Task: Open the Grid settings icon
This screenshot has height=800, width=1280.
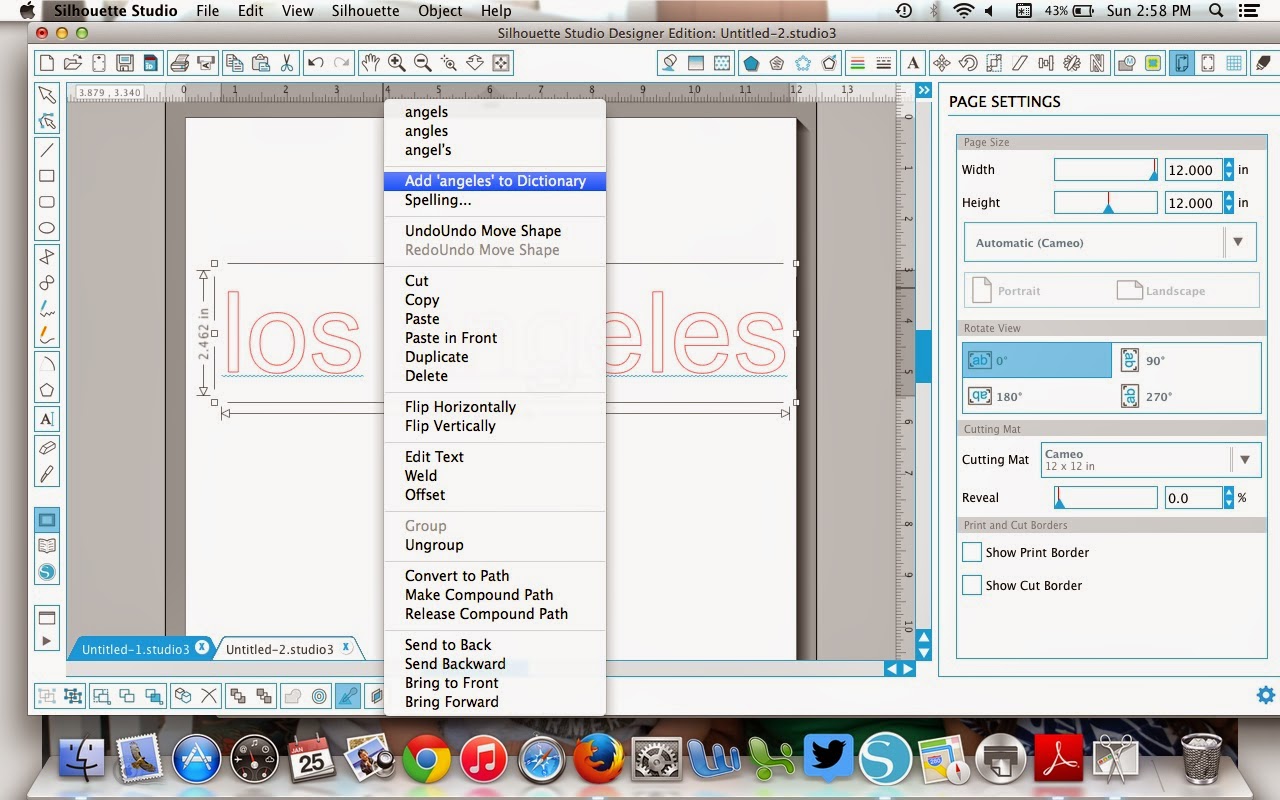Action: [1234, 63]
